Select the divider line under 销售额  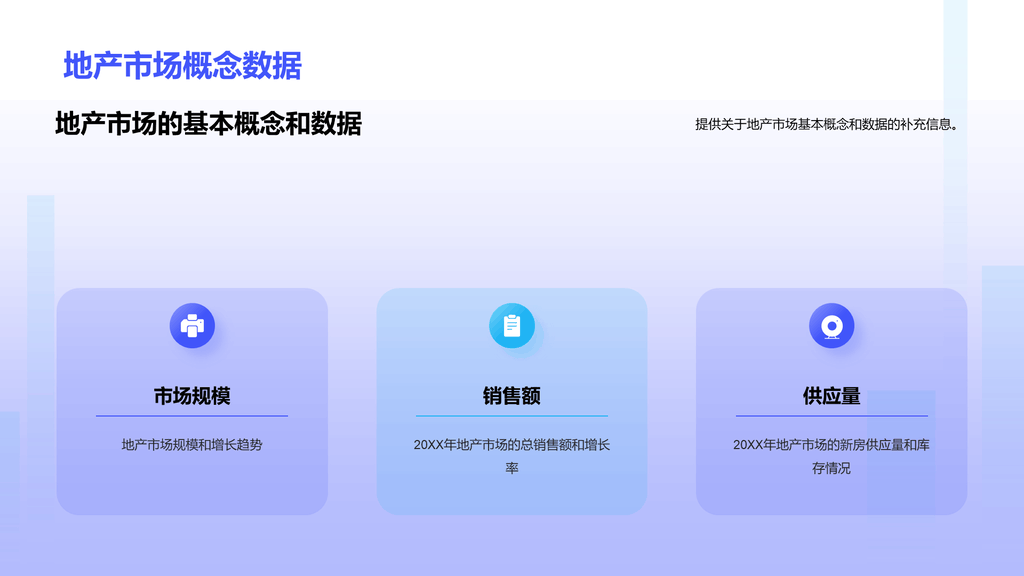pos(512,415)
